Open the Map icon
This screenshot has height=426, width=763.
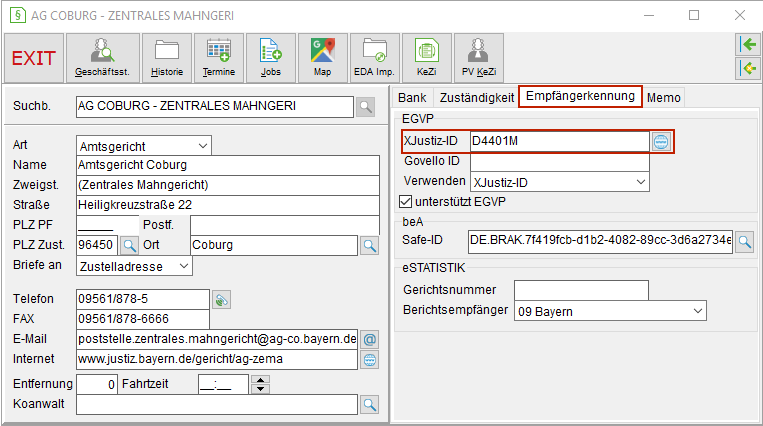pos(323,58)
